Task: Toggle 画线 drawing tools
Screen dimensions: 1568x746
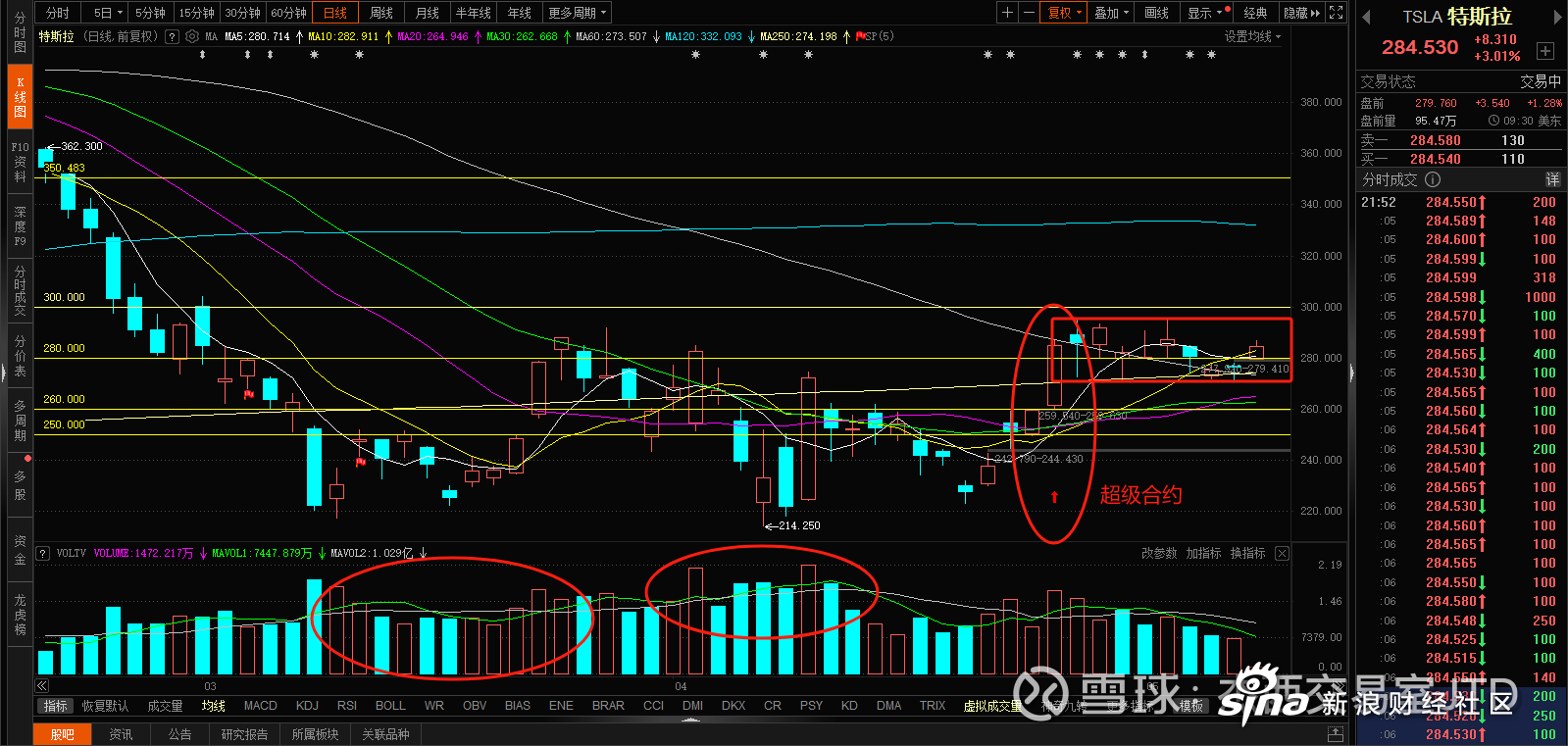Action: click(1157, 13)
